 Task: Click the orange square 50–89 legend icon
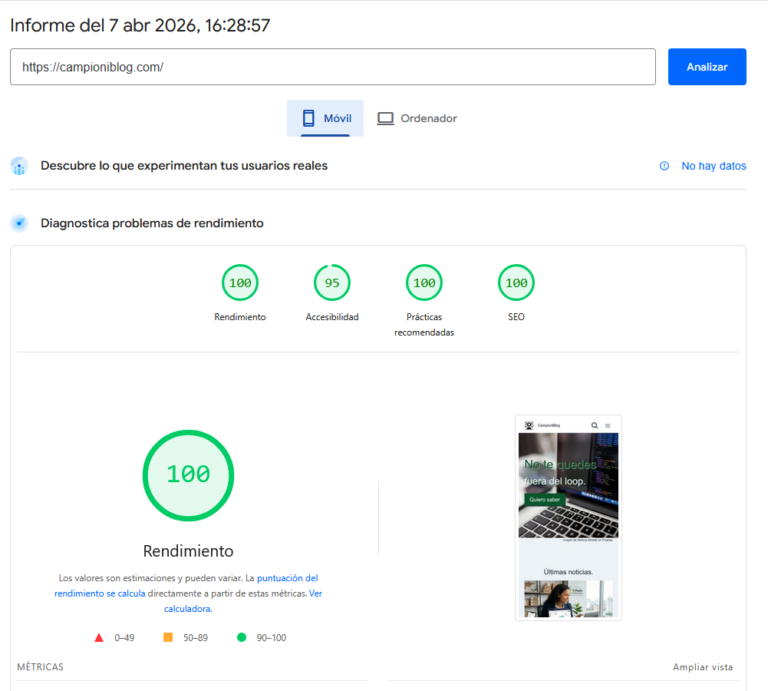click(x=168, y=637)
